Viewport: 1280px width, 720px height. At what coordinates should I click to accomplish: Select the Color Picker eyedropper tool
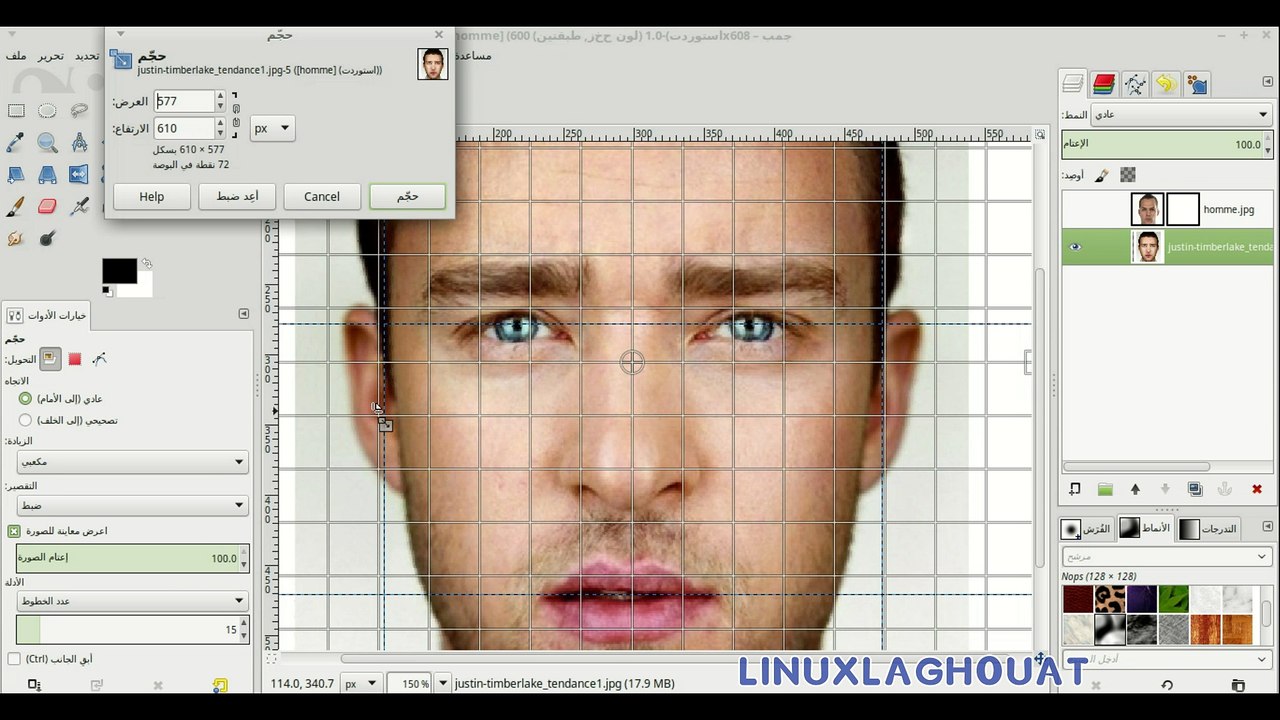click(x=16, y=143)
